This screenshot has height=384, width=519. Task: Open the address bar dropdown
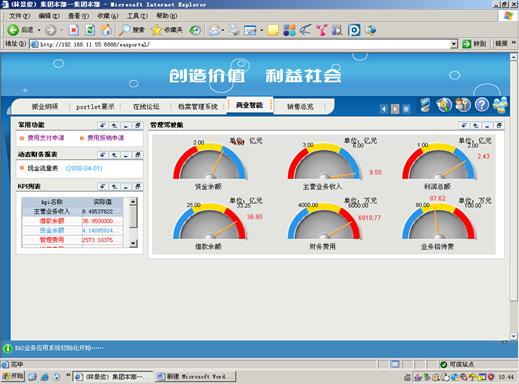tap(454, 44)
